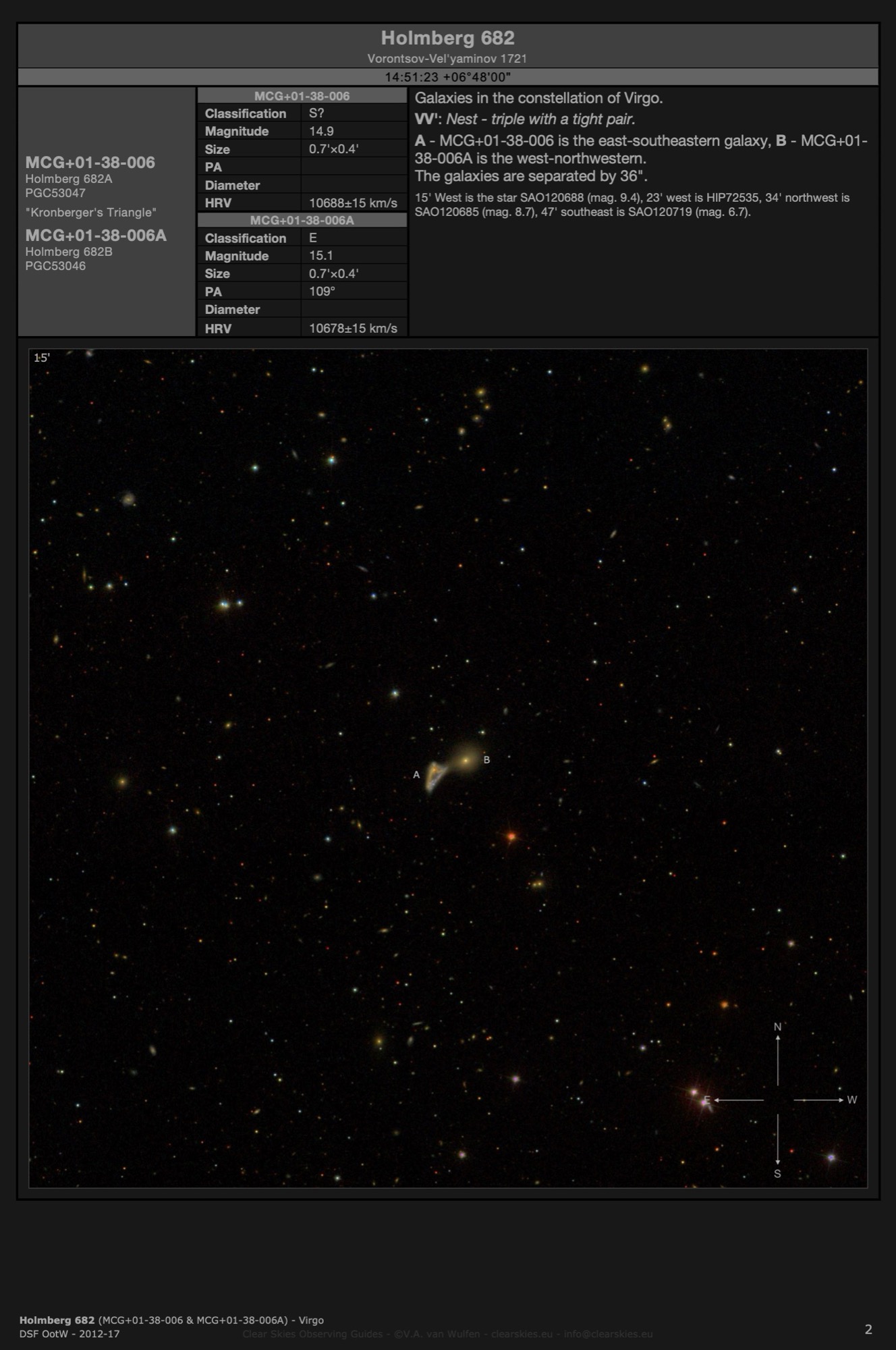The height and width of the screenshot is (1350, 896).
Task: Click the bright red star below the galaxies
Action: pyautogui.click(x=511, y=837)
